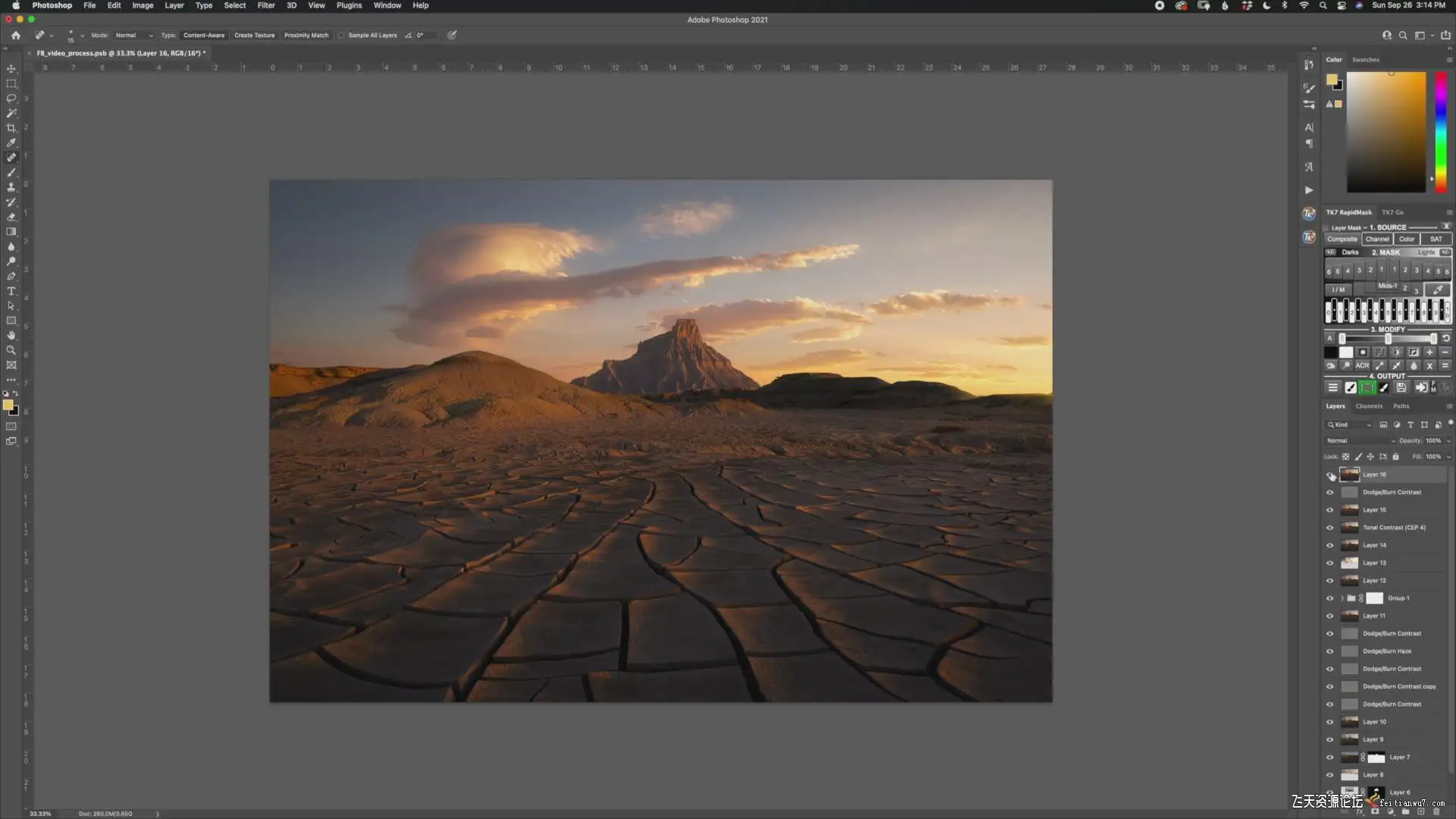Click the Content-Aware type button
Viewport: 1456px width, 819px height.
204,35
